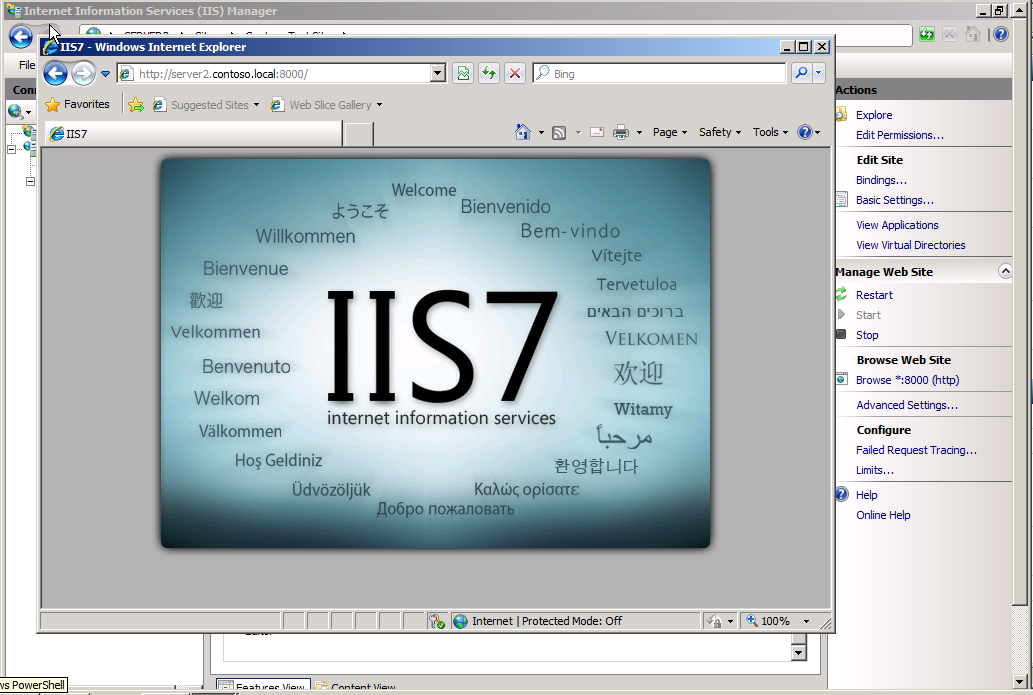Add to Favorites Bar icon
Image resolution: width=1033 pixels, height=695 pixels.
(136, 105)
